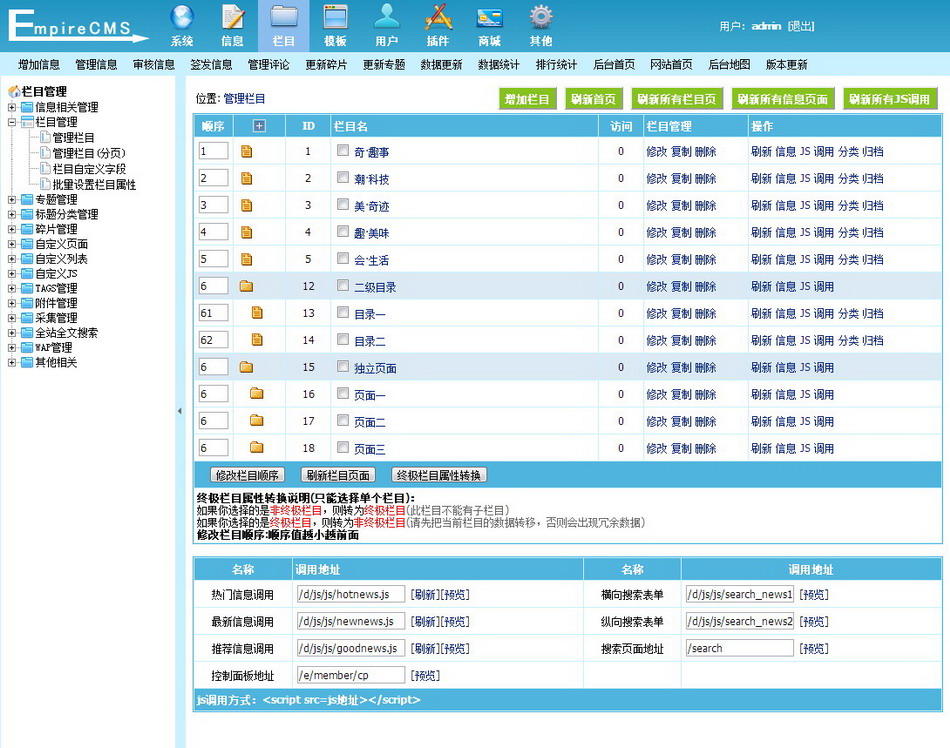Check the box for 美·奇迹
The image size is (950, 748).
(x=343, y=204)
